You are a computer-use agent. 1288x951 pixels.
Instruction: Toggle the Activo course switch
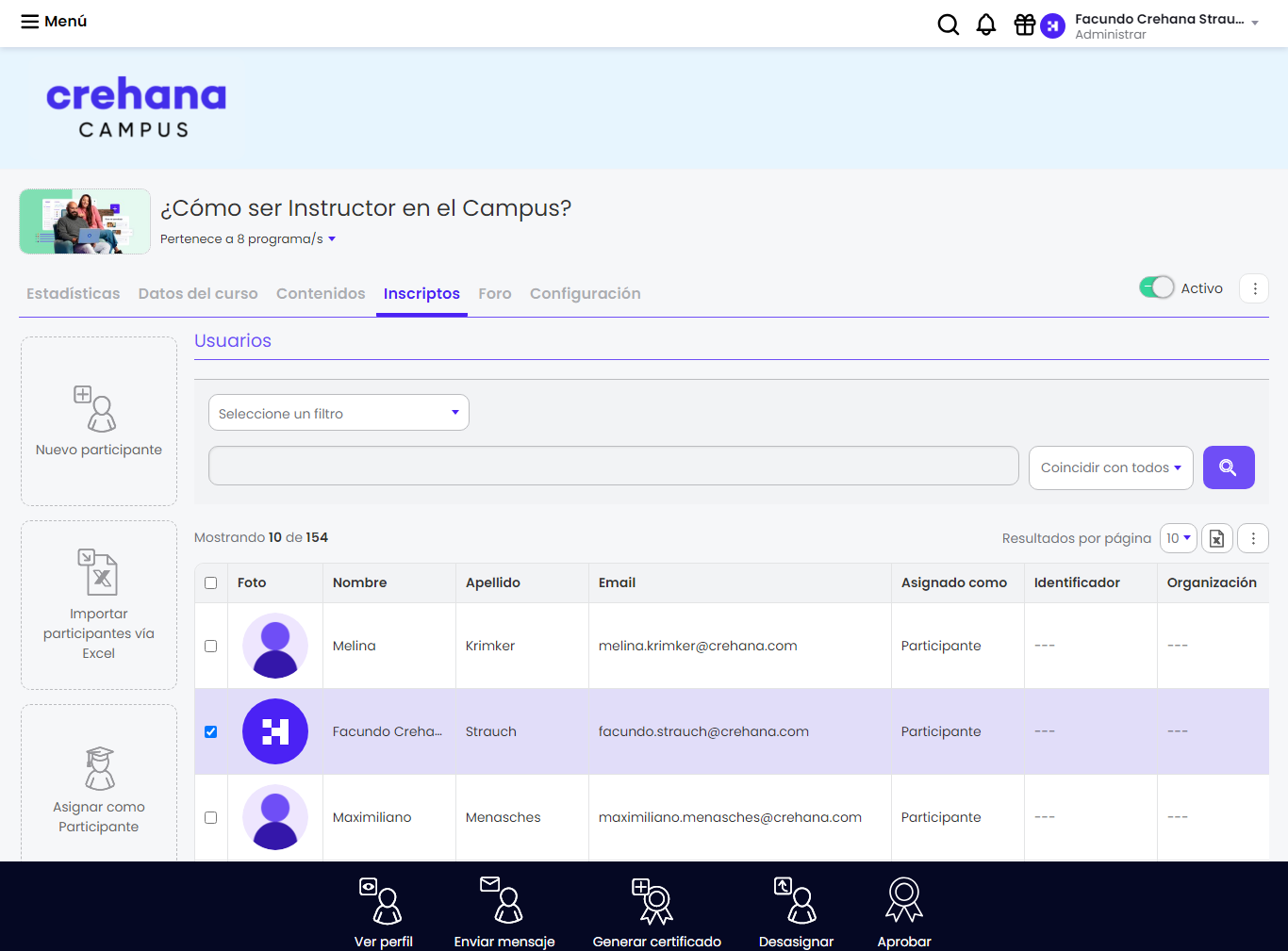coord(1156,287)
